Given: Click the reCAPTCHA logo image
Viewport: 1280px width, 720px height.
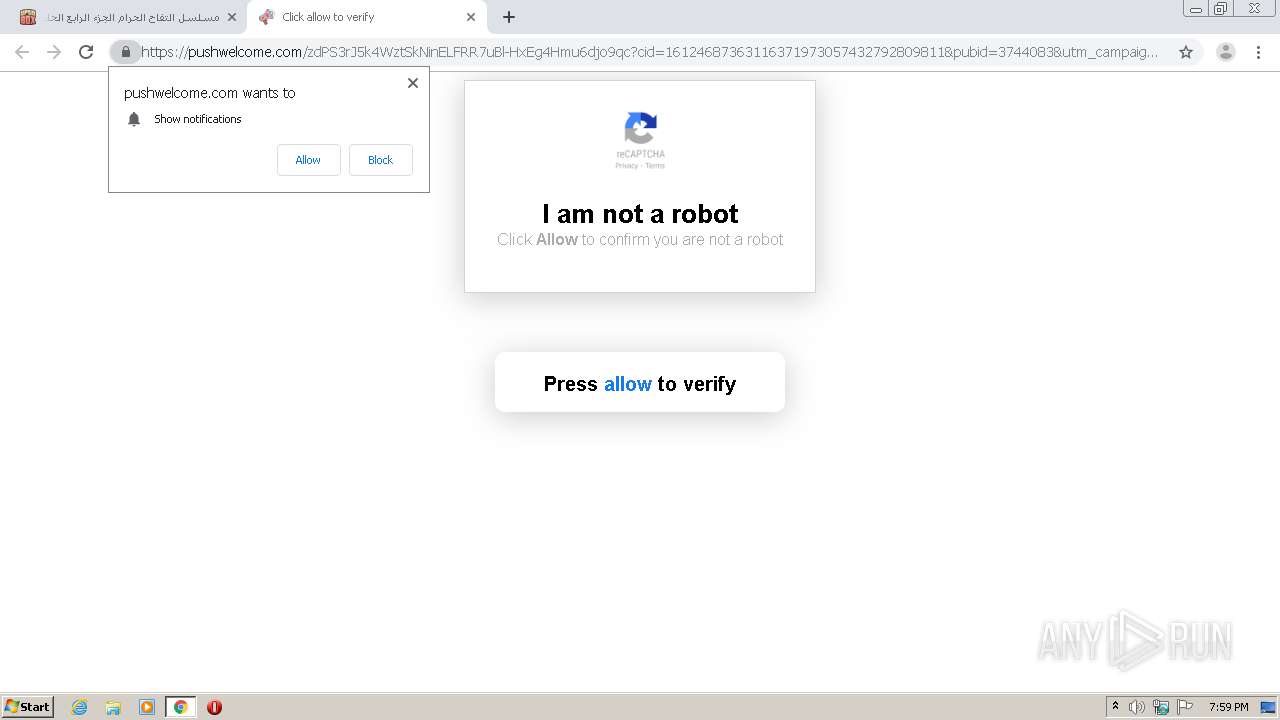Looking at the screenshot, I should [640, 129].
